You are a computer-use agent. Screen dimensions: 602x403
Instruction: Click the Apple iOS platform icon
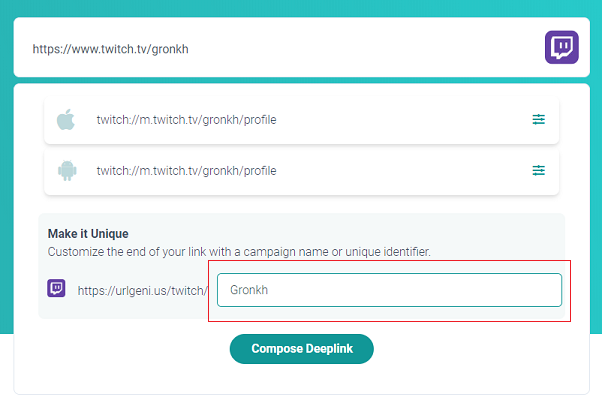pos(66,119)
